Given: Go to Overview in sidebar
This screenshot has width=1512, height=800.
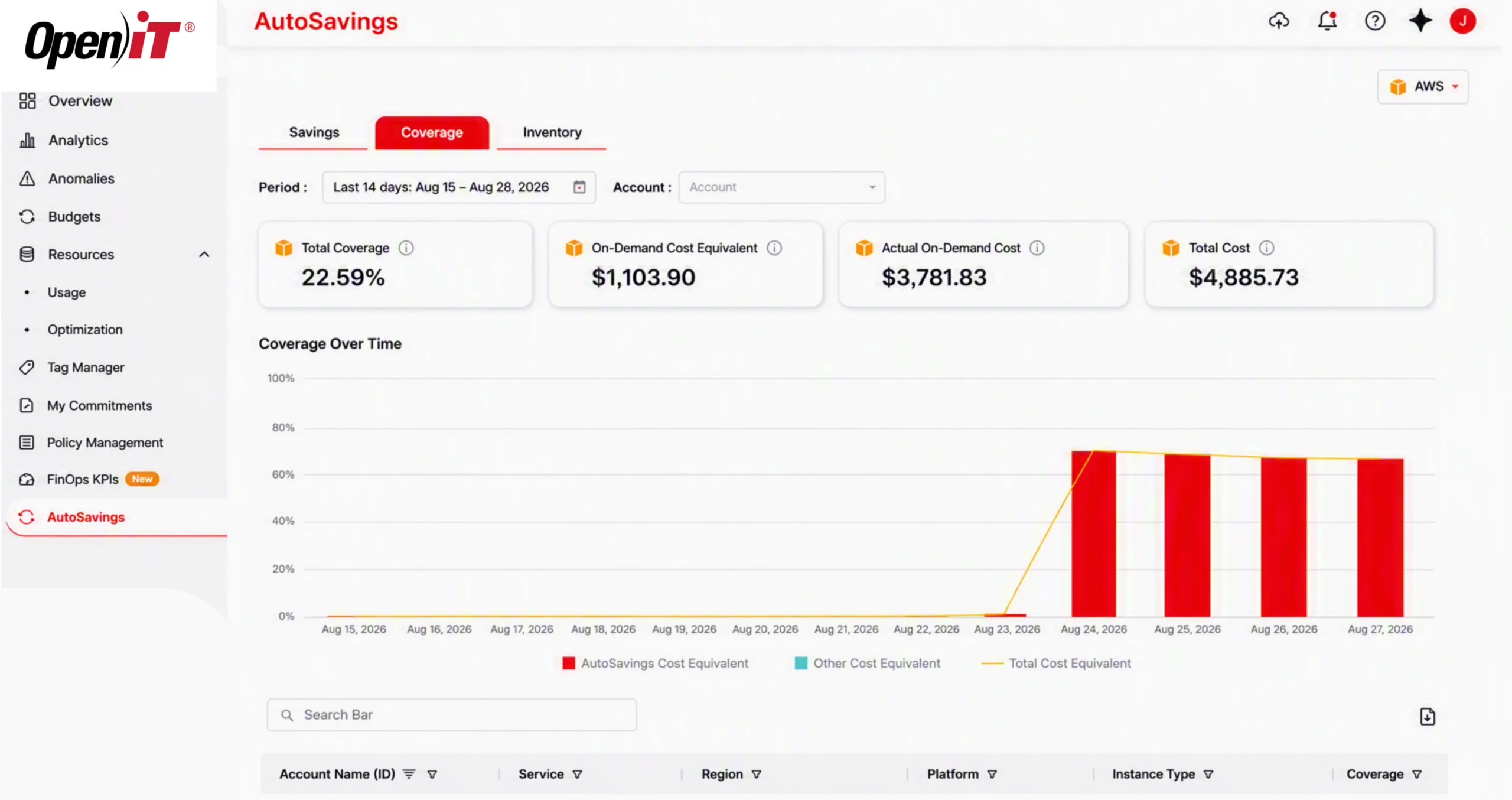Looking at the screenshot, I should point(80,101).
